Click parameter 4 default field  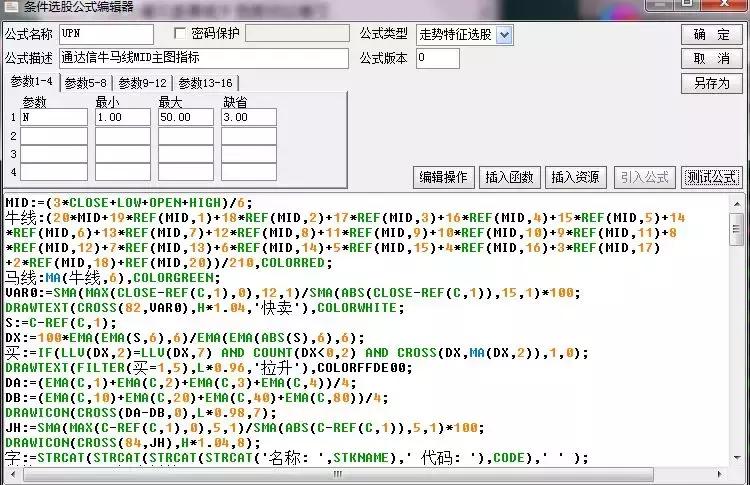(x=249, y=172)
